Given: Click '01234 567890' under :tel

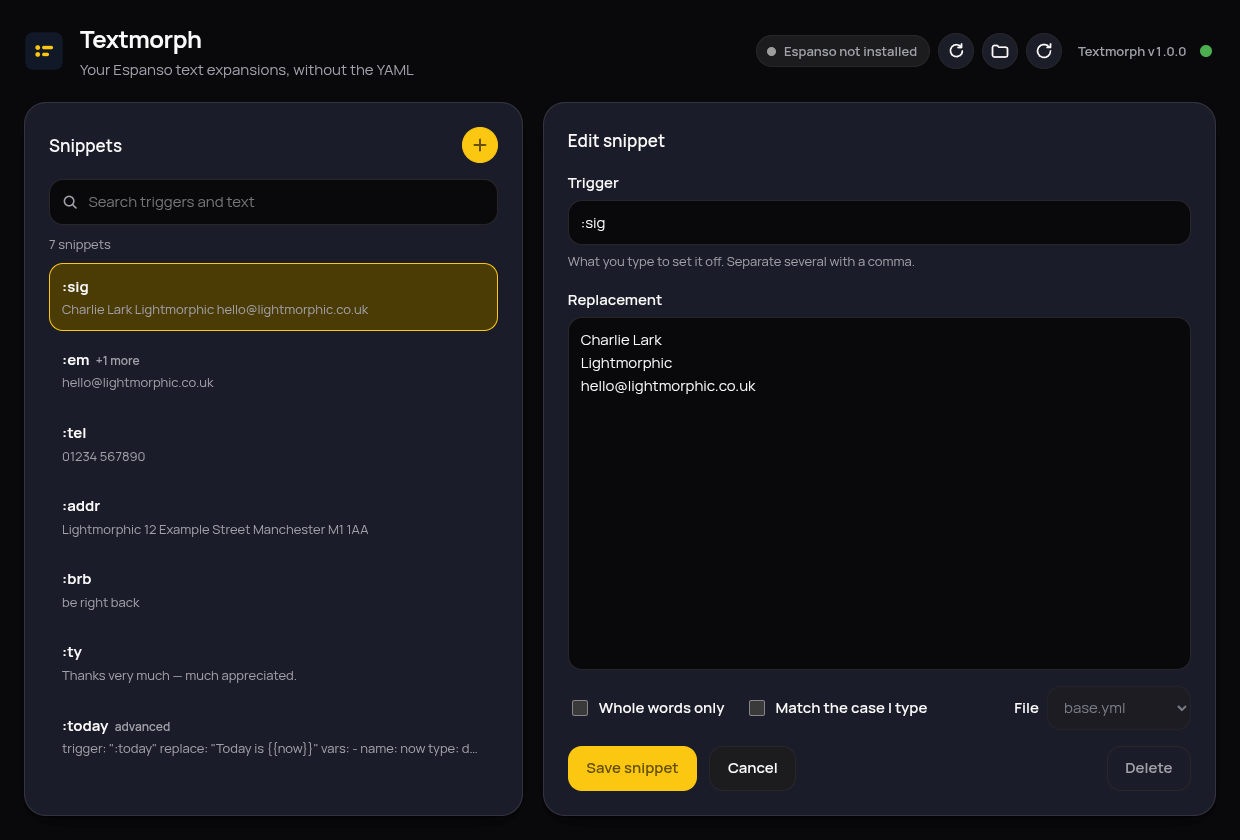Looking at the screenshot, I should point(104,457).
